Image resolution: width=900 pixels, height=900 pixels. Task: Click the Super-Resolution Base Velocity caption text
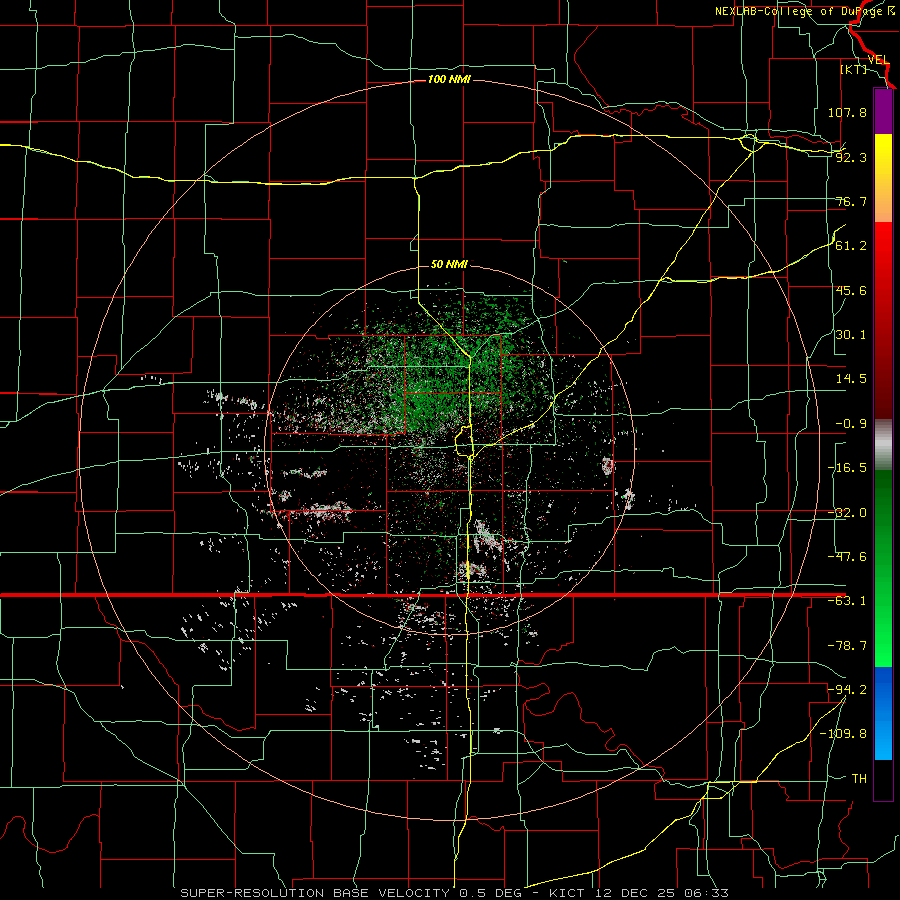(454, 893)
